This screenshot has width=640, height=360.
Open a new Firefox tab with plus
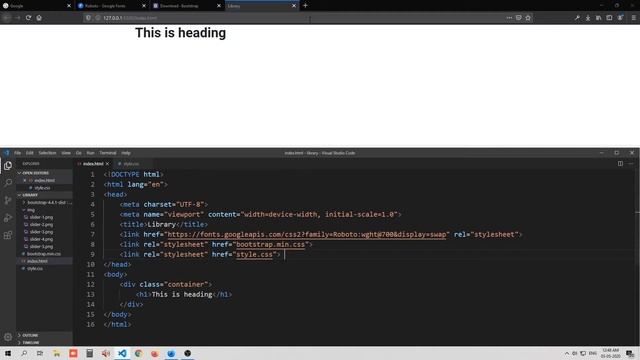(305, 6)
